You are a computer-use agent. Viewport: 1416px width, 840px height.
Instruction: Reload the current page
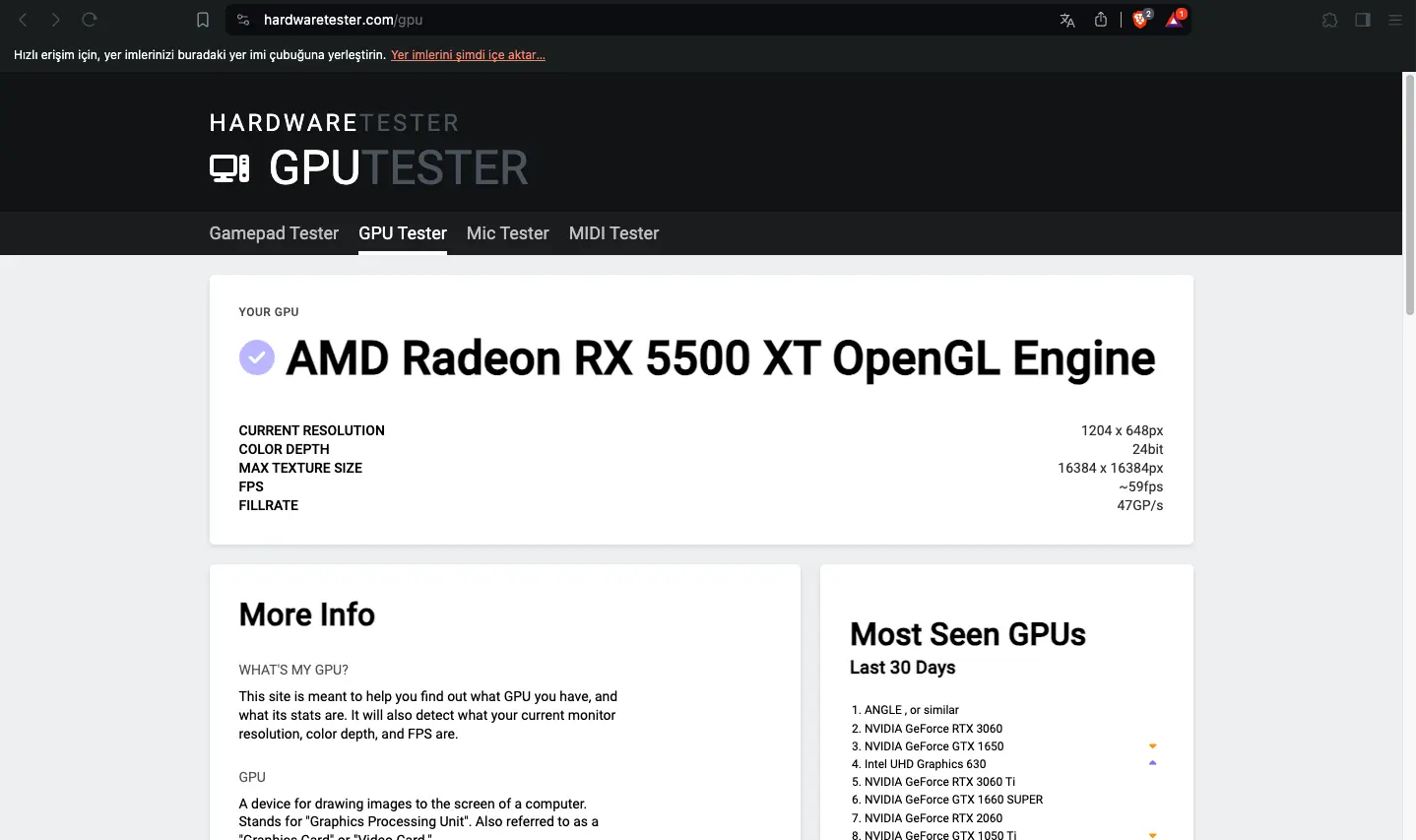(90, 20)
